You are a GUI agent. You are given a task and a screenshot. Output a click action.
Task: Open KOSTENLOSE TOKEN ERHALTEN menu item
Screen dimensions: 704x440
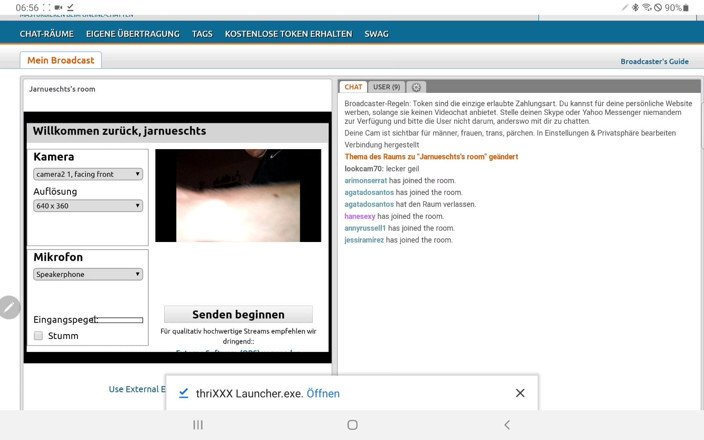click(289, 34)
